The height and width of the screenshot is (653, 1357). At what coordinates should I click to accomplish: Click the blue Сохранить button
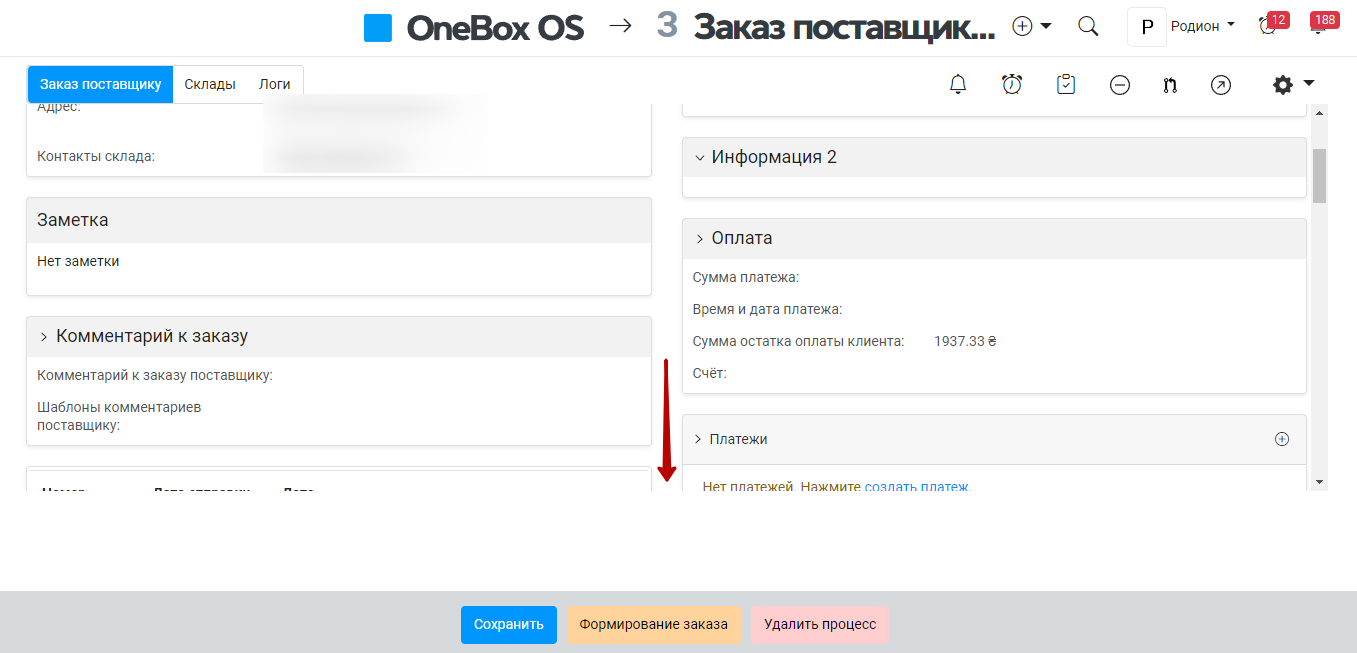[508, 625]
